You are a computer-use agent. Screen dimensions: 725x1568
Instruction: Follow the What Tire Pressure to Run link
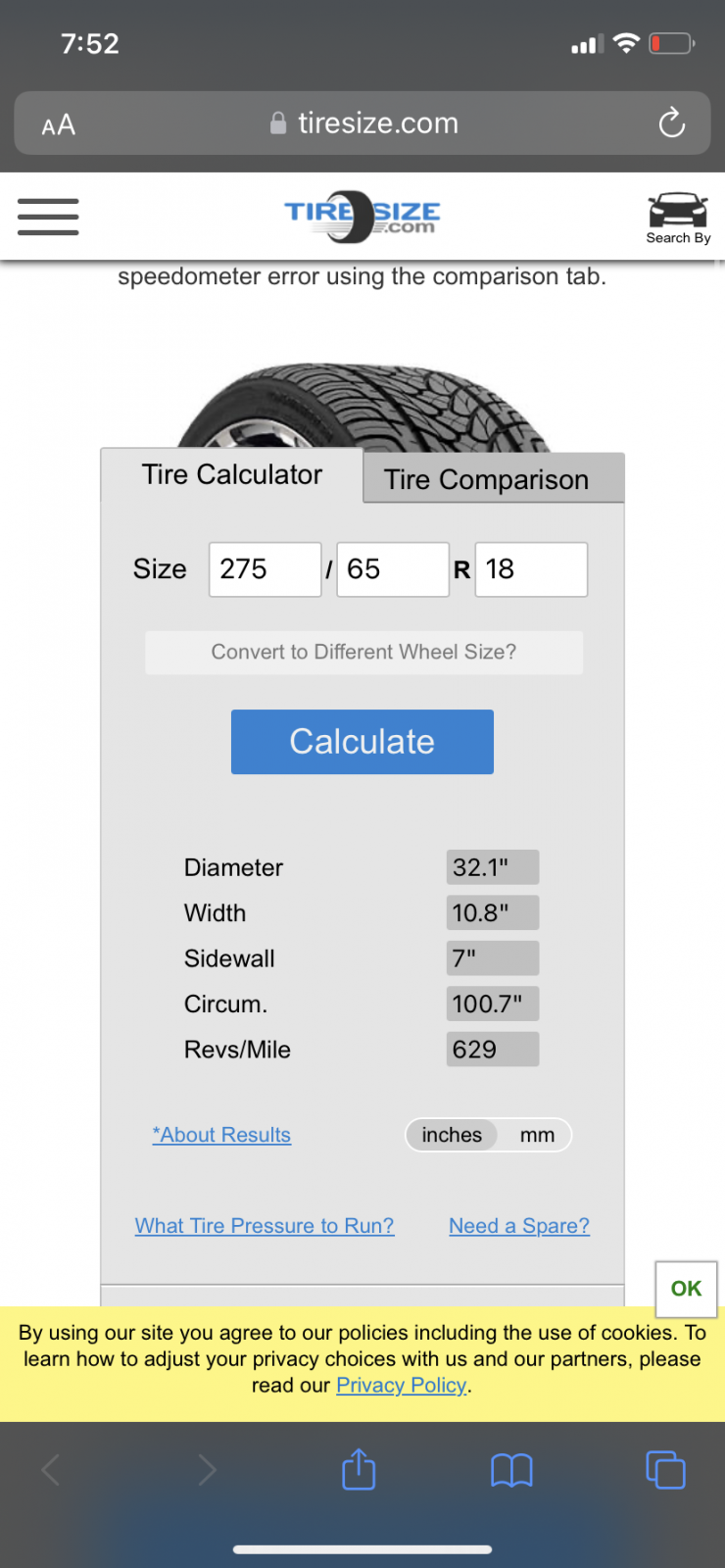click(x=265, y=1226)
